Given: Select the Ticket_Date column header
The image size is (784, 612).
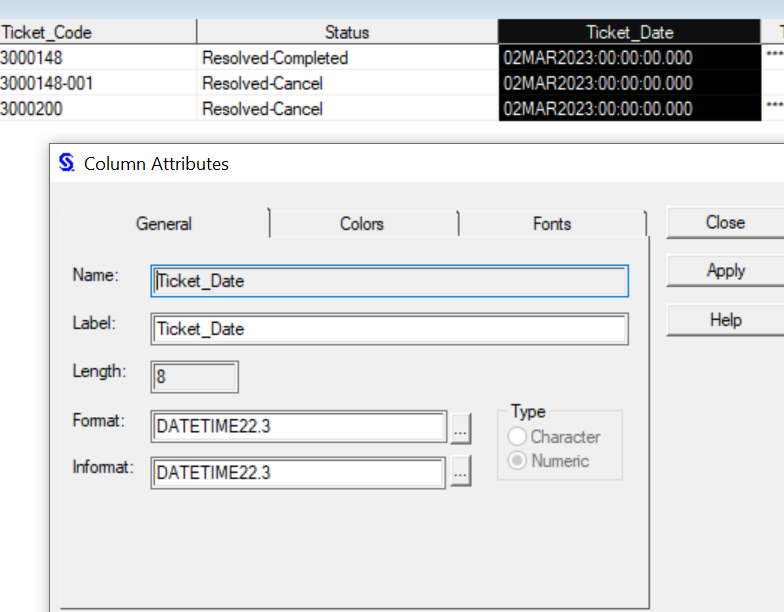Looking at the screenshot, I should 629,32.
